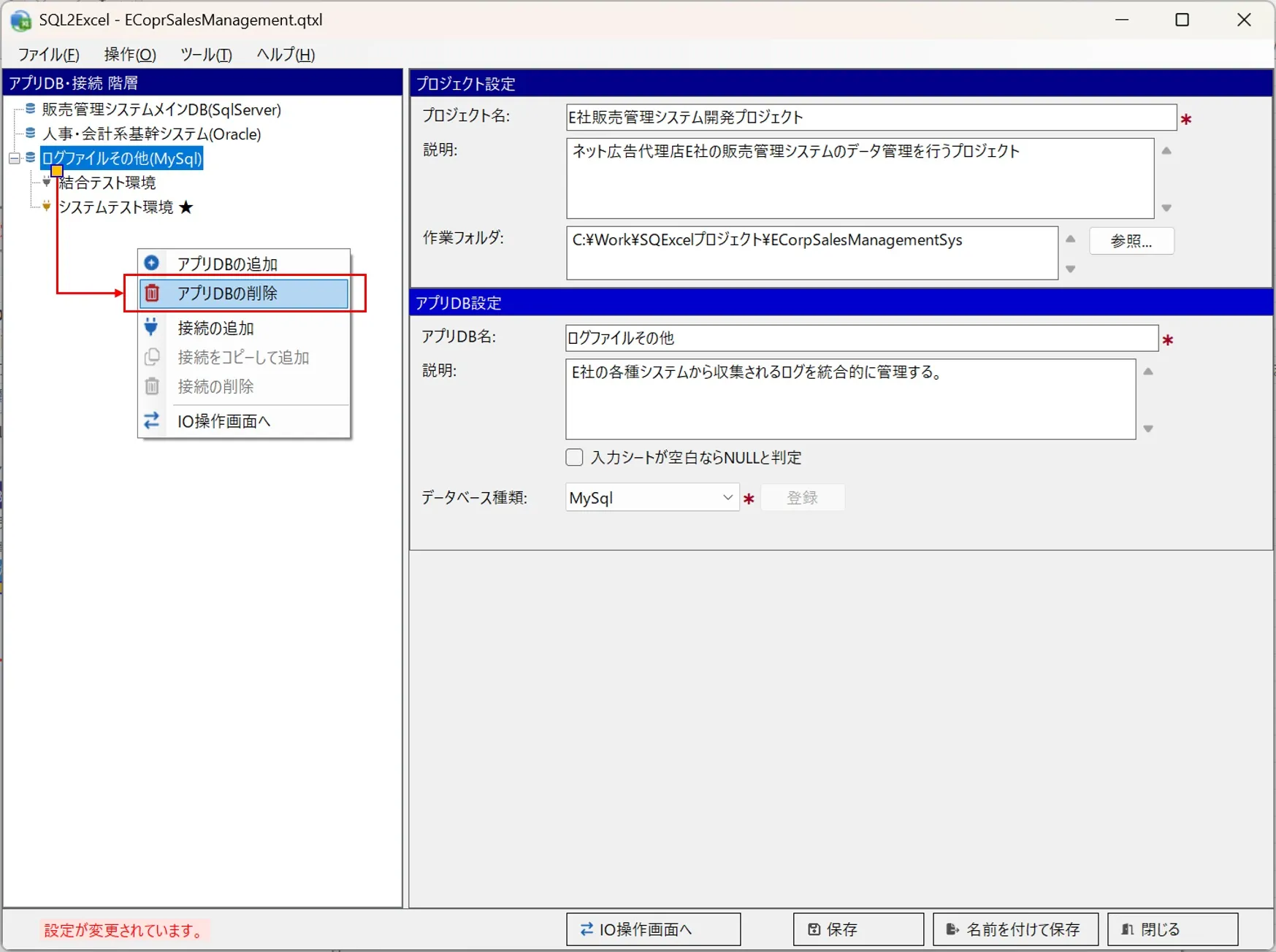Click the swap-arrows icon beside context menu IO操作画面へ
1276x952 pixels.
click(152, 421)
